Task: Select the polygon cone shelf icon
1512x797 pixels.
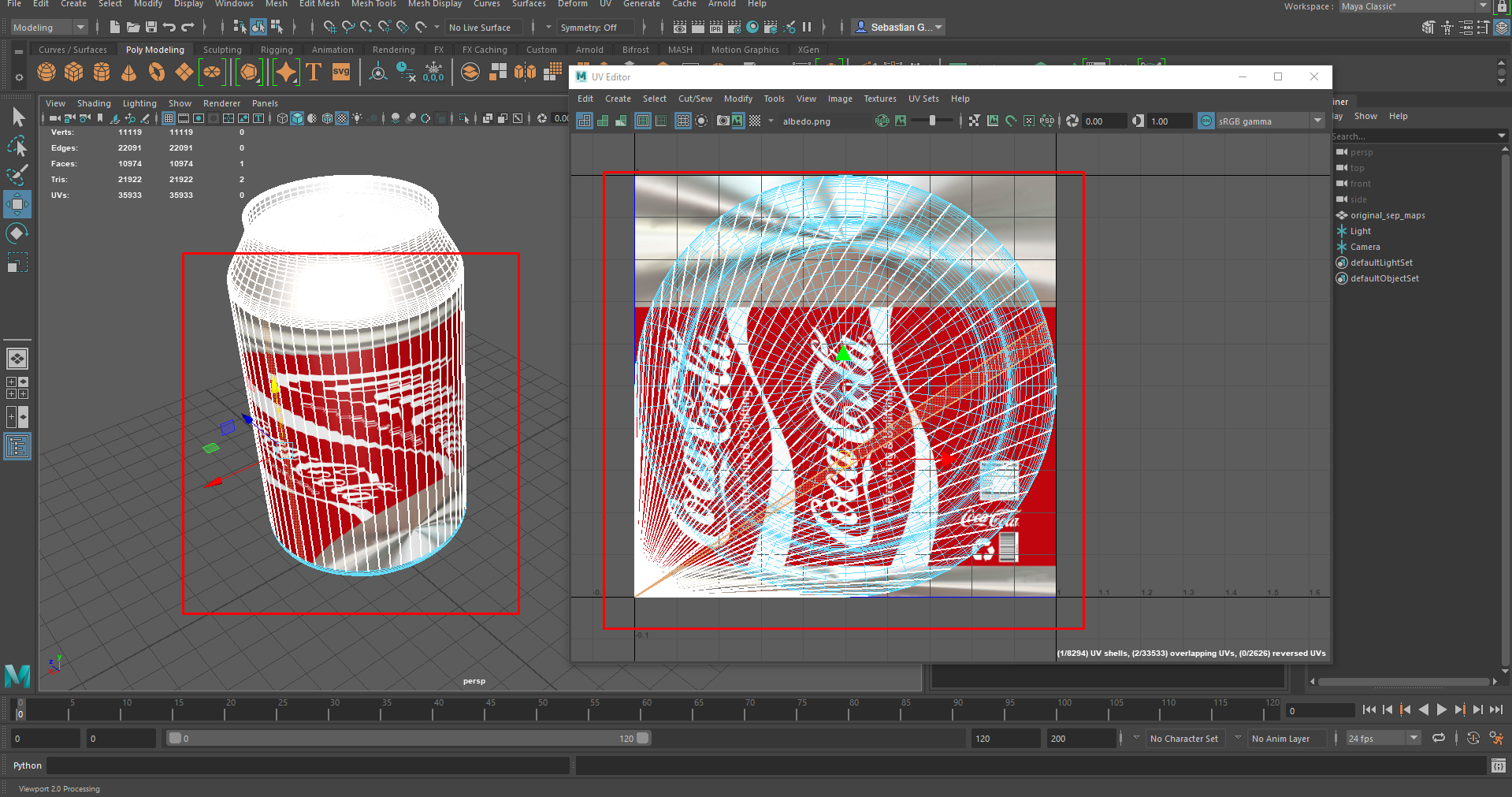Action: pyautogui.click(x=128, y=73)
